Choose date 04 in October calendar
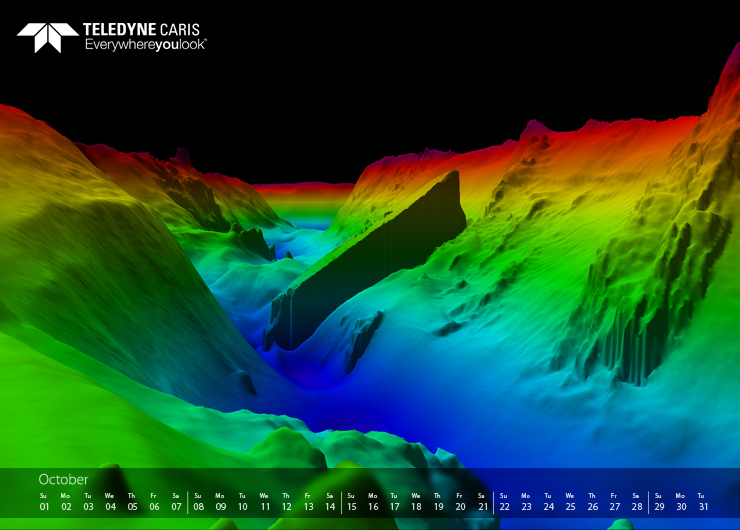Viewport: 740px width, 530px height. 110,506
